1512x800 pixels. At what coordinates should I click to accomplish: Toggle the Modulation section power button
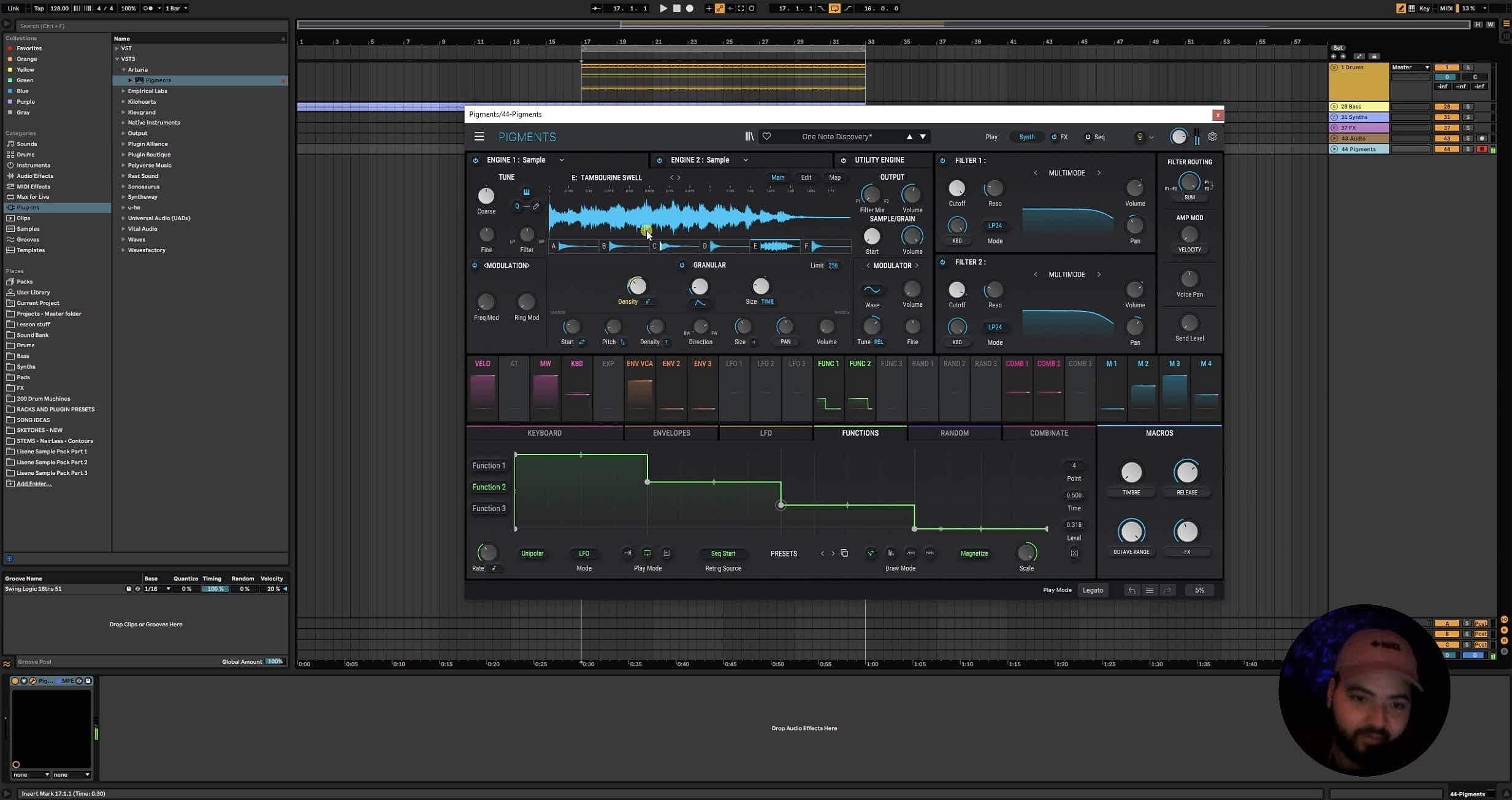tap(475, 266)
